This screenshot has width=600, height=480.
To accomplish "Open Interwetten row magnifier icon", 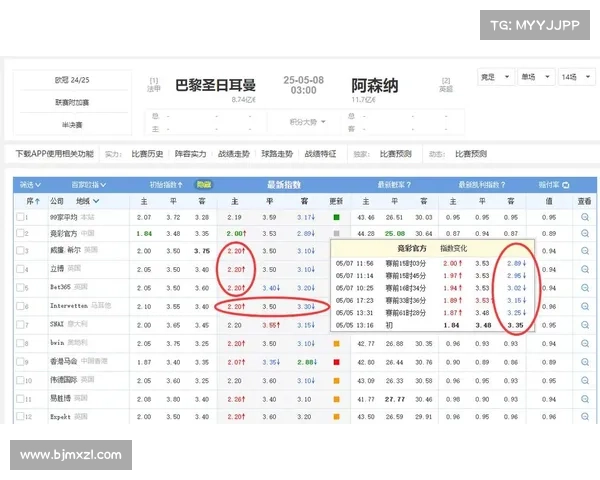I will click(x=585, y=306).
